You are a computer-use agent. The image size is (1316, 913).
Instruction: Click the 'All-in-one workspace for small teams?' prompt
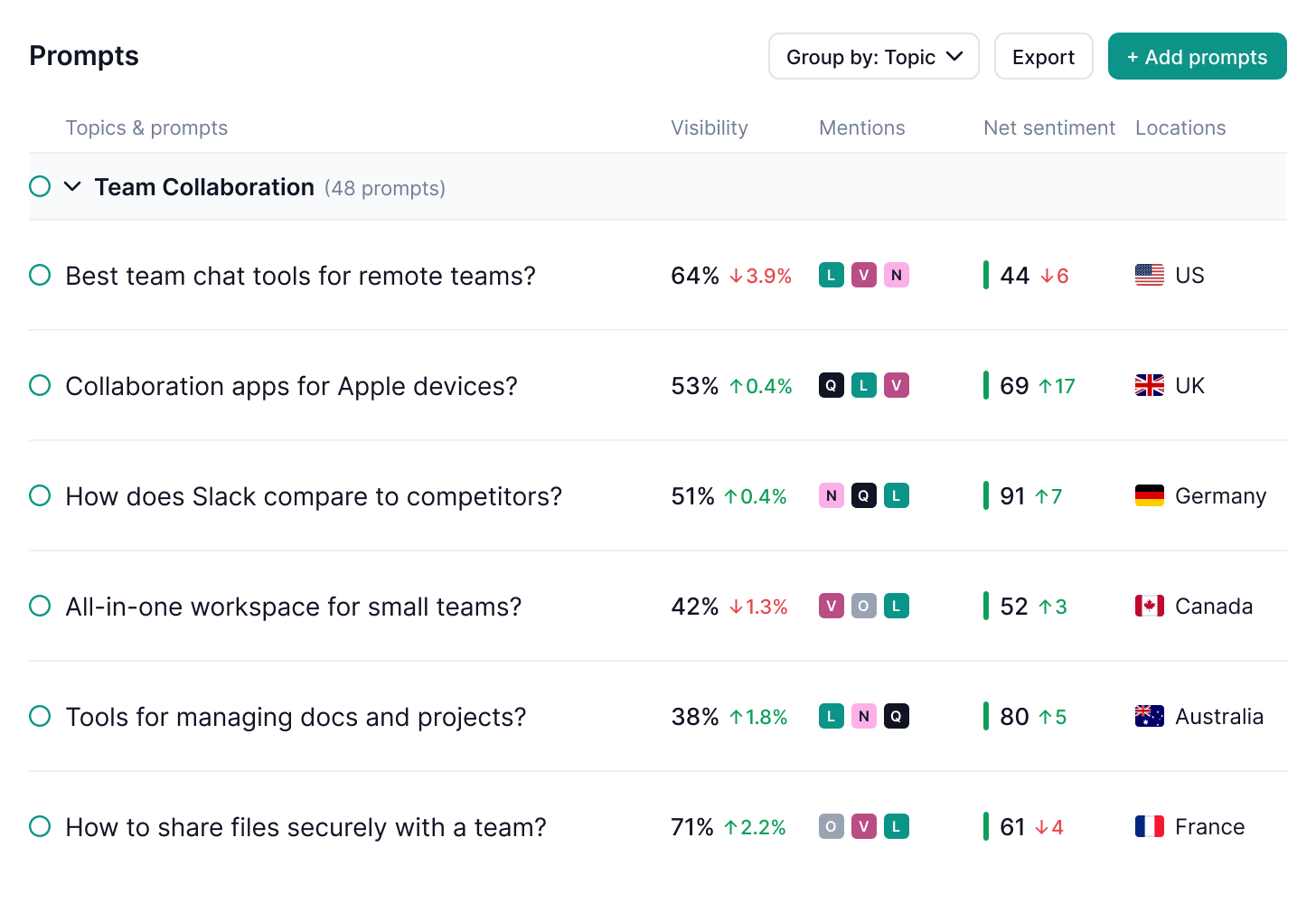coord(294,607)
